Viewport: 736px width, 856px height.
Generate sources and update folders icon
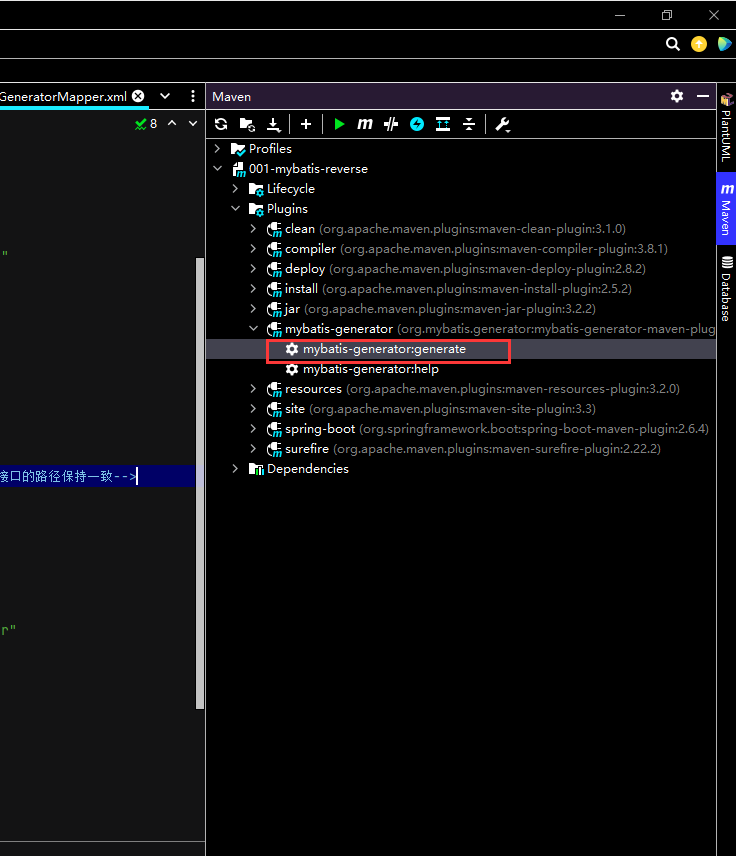pyautogui.click(x=247, y=124)
